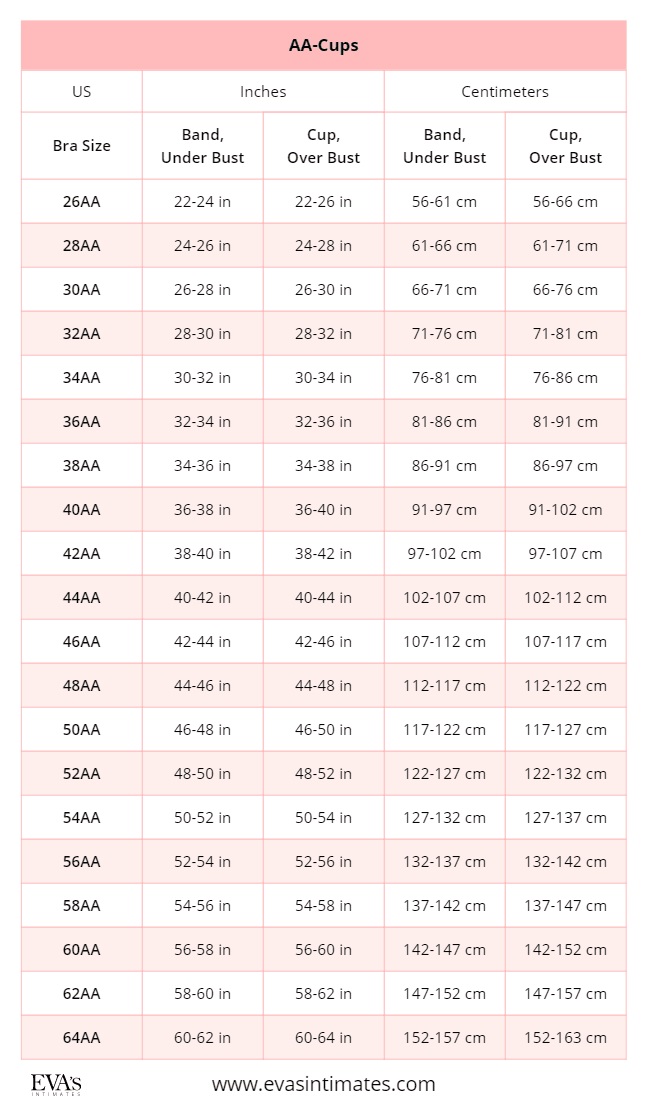Select the Inches column group header
Screen dimensions: 647x1116
(263, 91)
